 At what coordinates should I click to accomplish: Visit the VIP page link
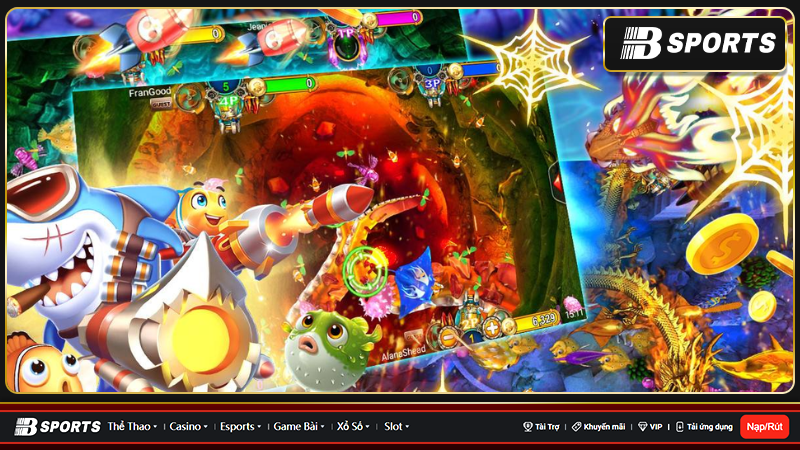(656, 427)
